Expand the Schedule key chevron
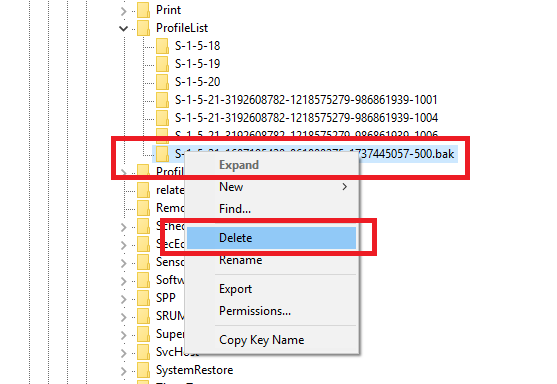Screen dimensions: 557x384 [x=123, y=227]
